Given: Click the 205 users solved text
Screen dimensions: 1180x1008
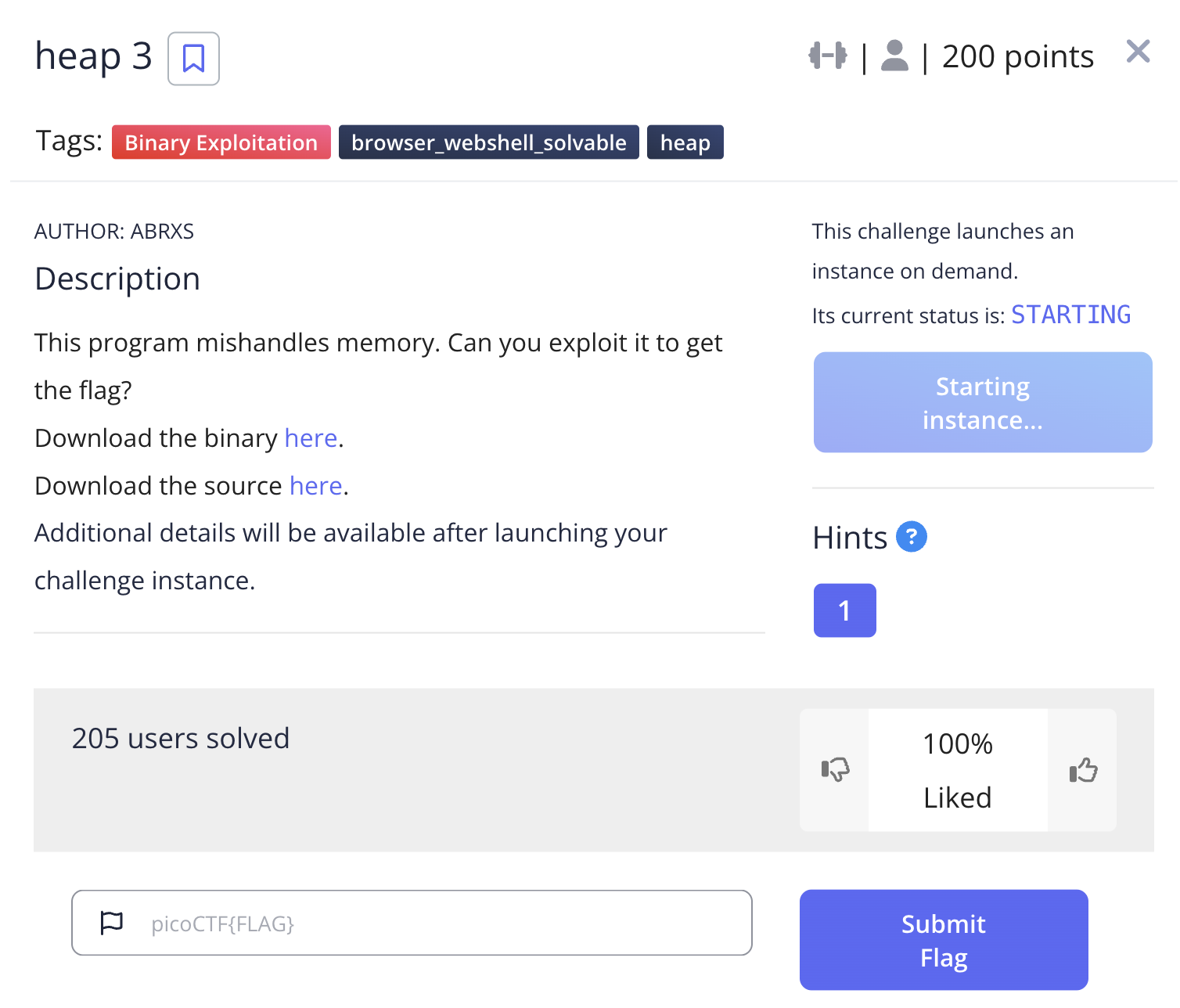Looking at the screenshot, I should (181, 738).
